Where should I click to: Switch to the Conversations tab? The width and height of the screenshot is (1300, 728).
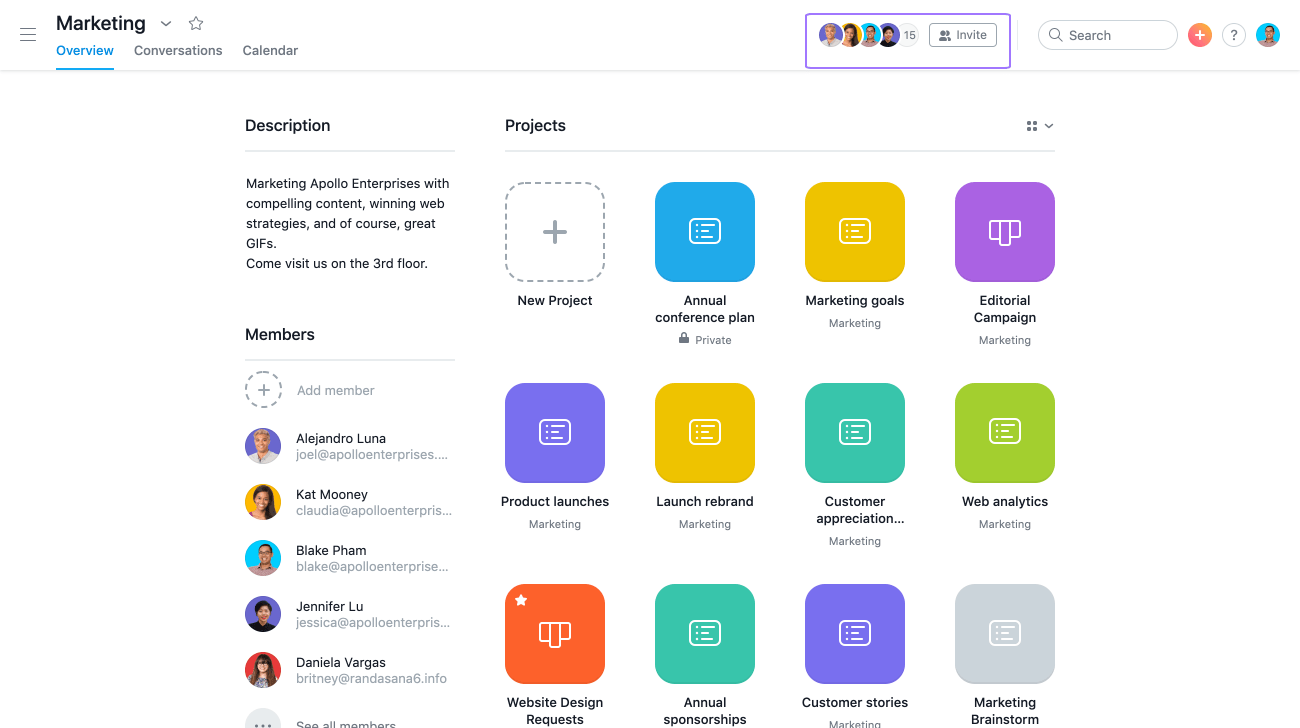coord(177,50)
